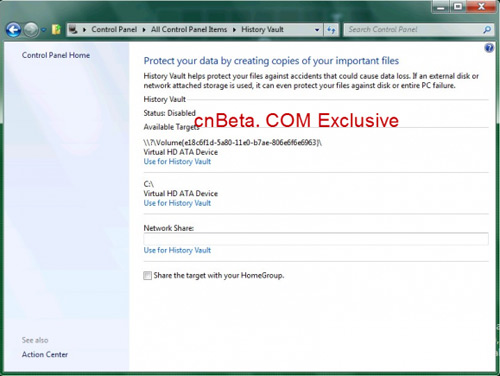Click the search magnifier icon
This screenshot has height=376, width=500.
[487, 30]
